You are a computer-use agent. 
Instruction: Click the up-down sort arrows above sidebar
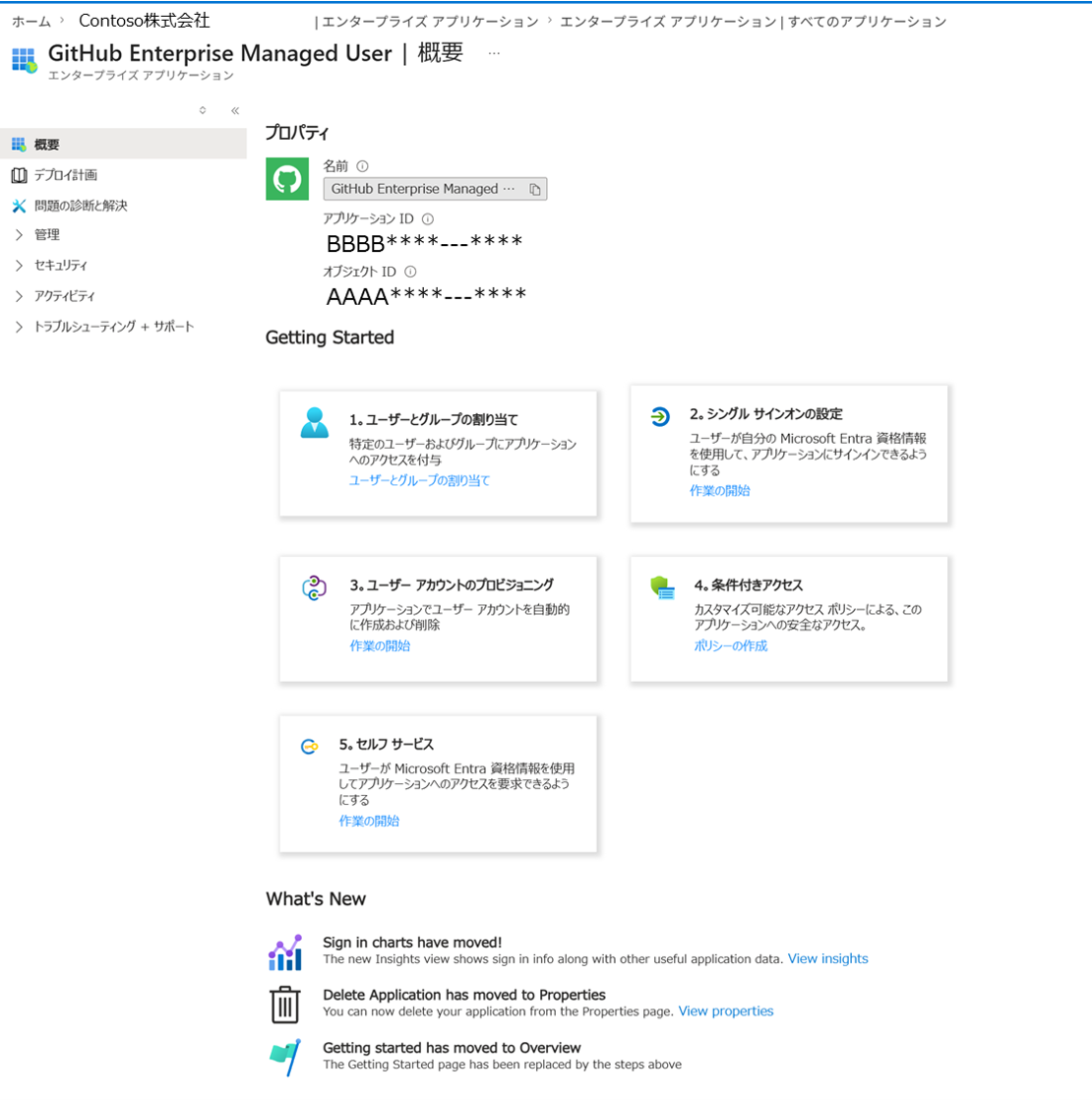pyautogui.click(x=203, y=110)
